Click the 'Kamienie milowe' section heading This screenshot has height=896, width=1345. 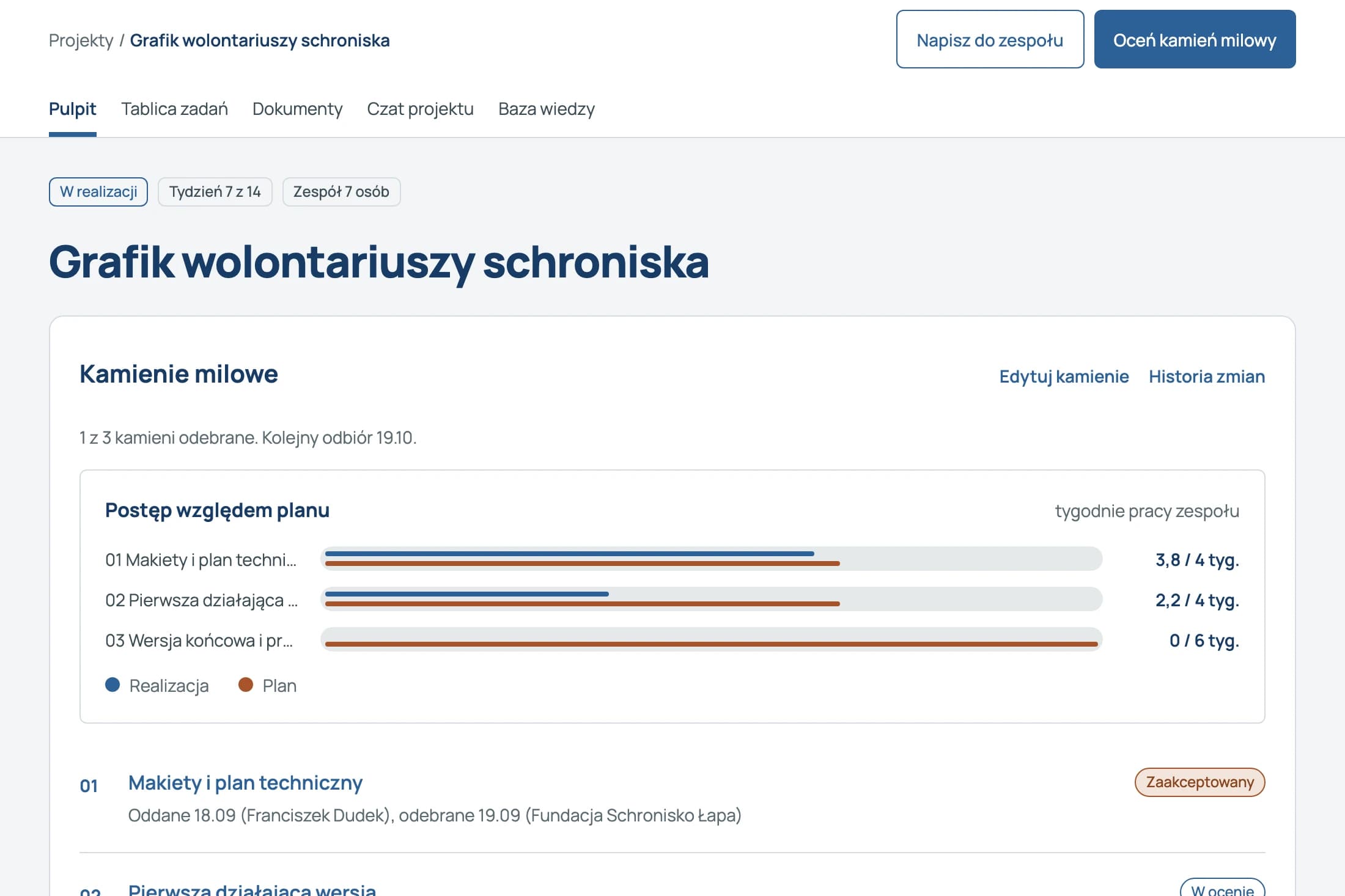pos(179,374)
